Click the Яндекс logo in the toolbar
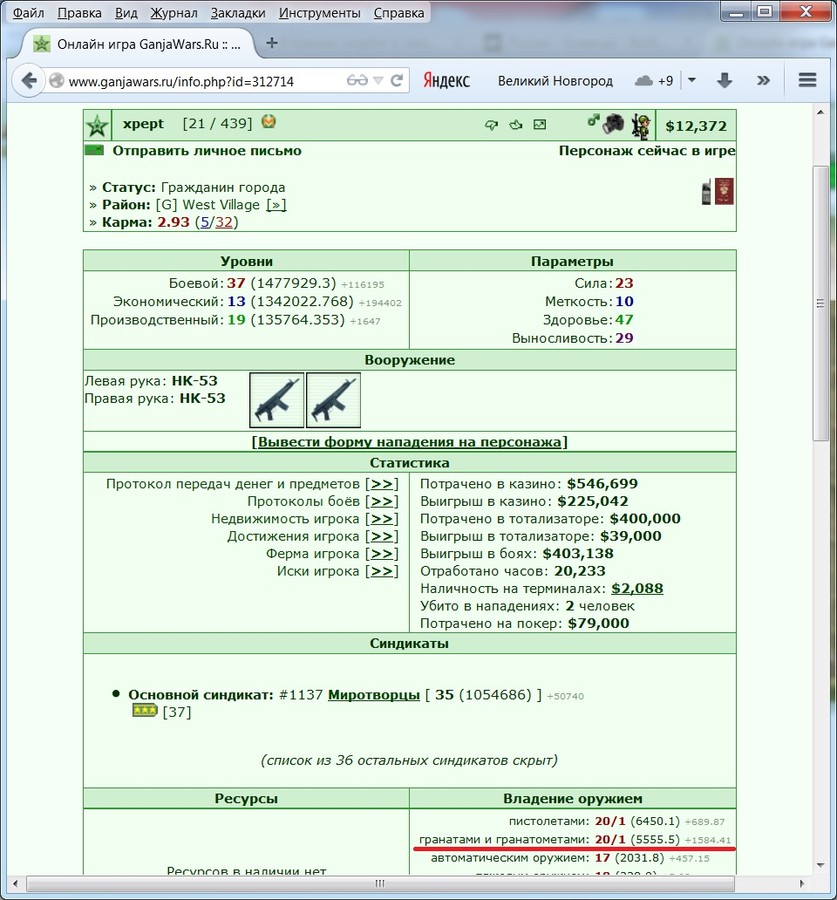This screenshot has height=900, width=837. click(x=446, y=80)
